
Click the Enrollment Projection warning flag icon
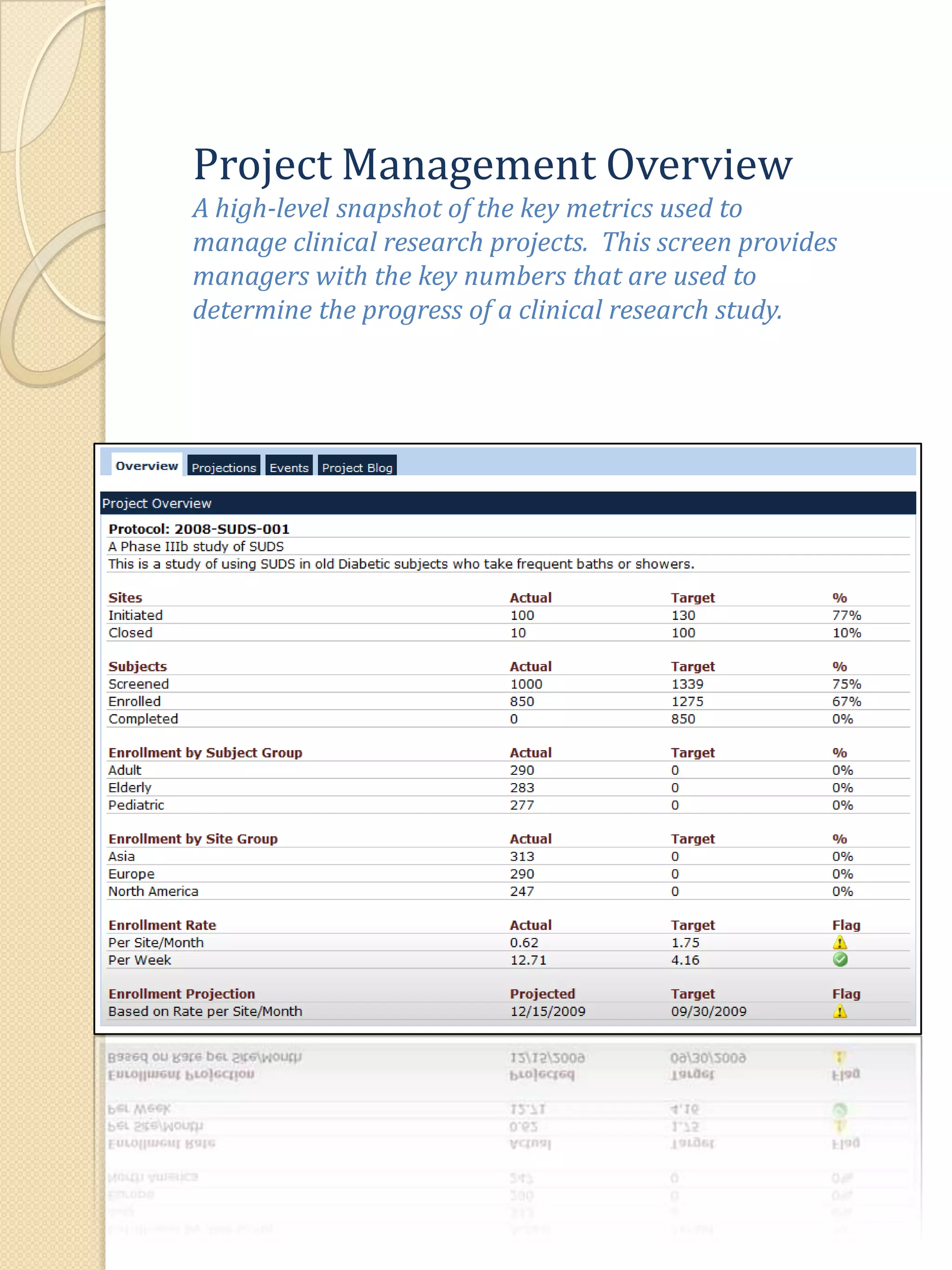coord(840,1011)
